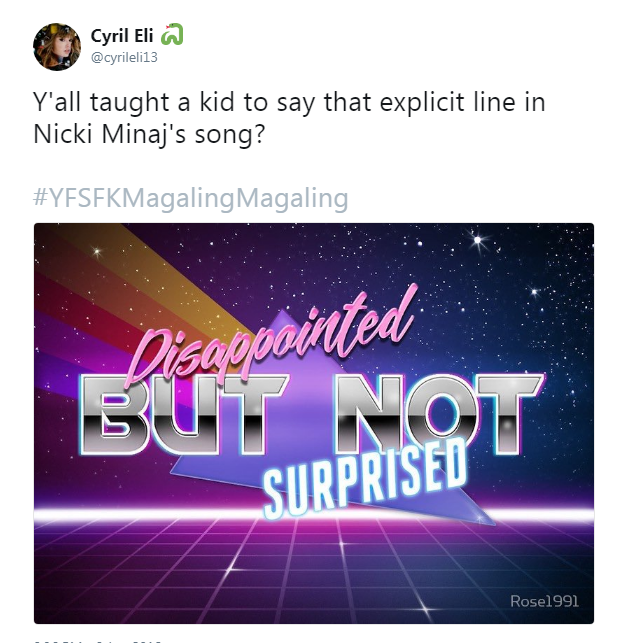Click the green snake emoji beside the name
This screenshot has width=618, height=643.
(x=172, y=34)
